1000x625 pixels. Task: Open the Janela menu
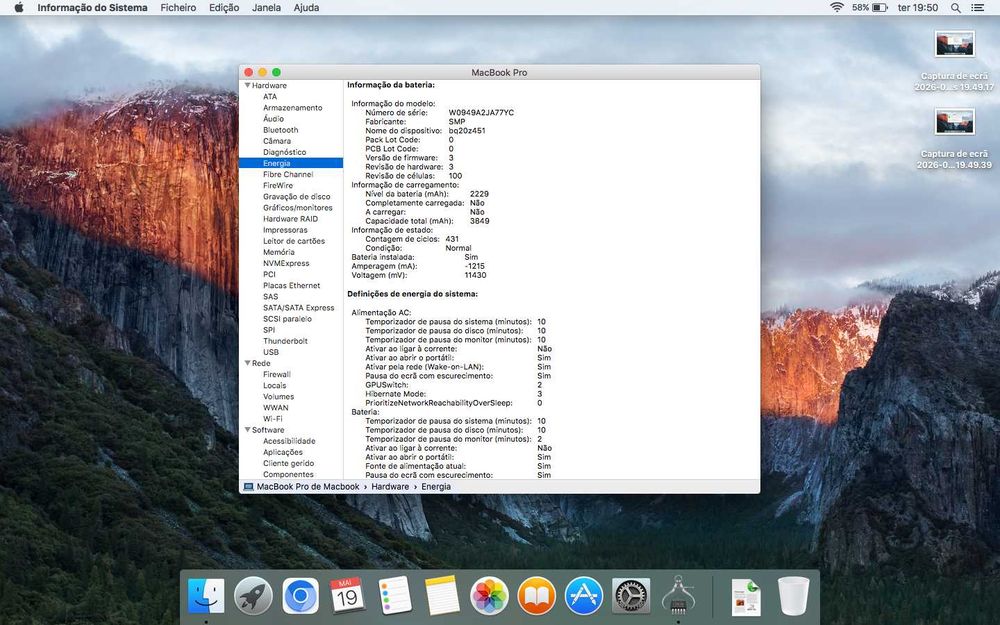coord(266,8)
